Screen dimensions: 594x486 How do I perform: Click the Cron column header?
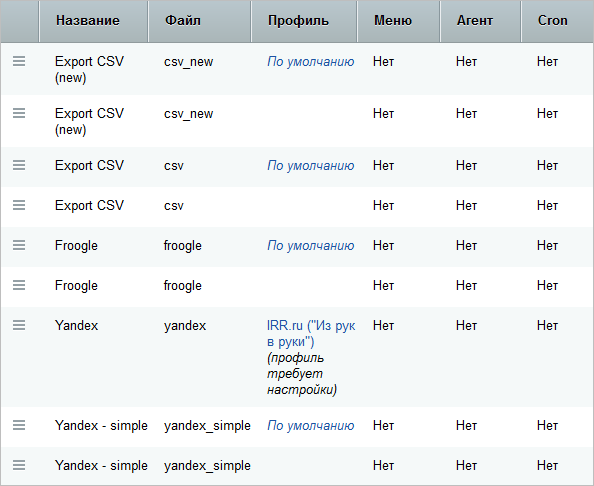coord(552,20)
